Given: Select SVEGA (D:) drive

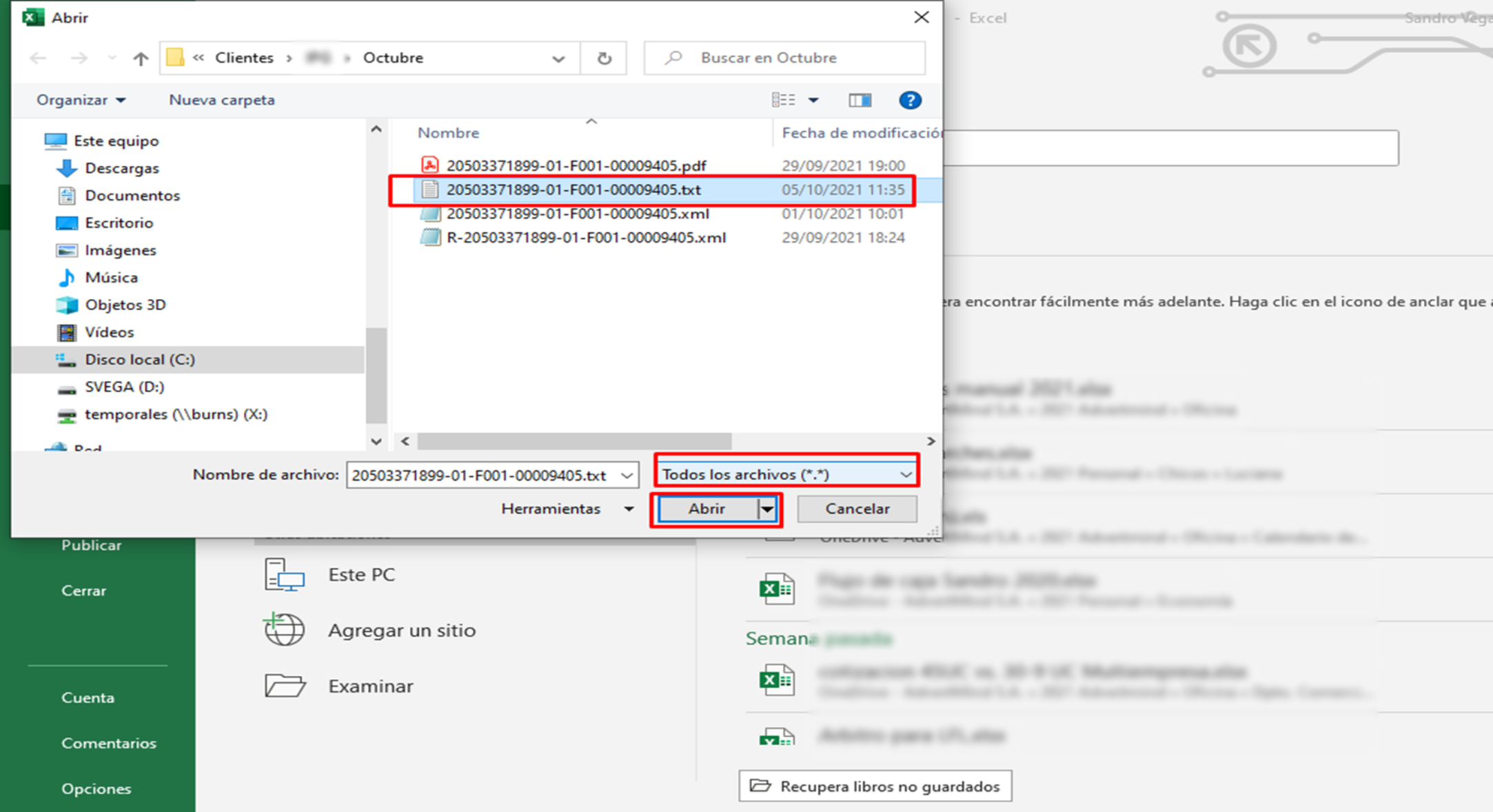Looking at the screenshot, I should click(124, 387).
